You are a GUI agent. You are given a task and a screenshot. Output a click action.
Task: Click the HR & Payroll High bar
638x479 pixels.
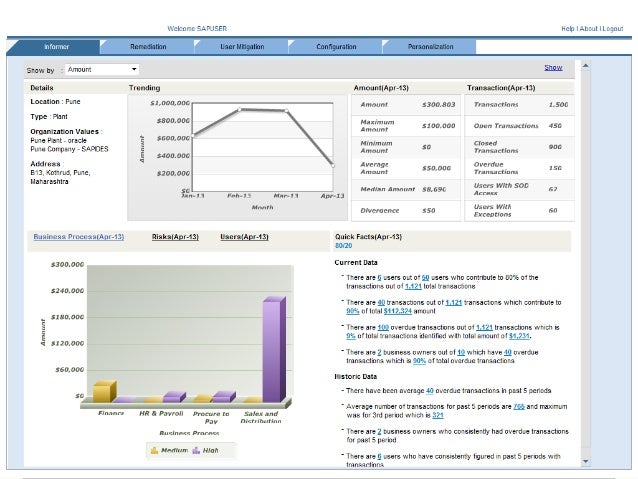click(174, 397)
